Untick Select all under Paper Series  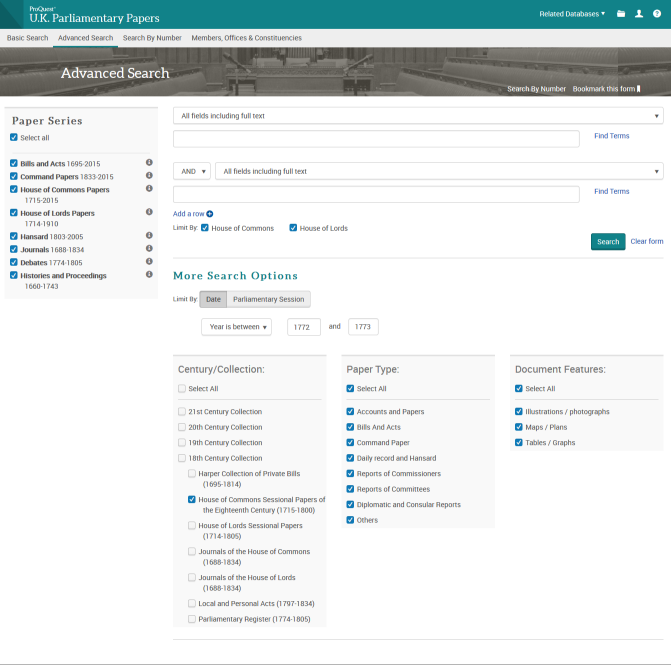point(14,137)
